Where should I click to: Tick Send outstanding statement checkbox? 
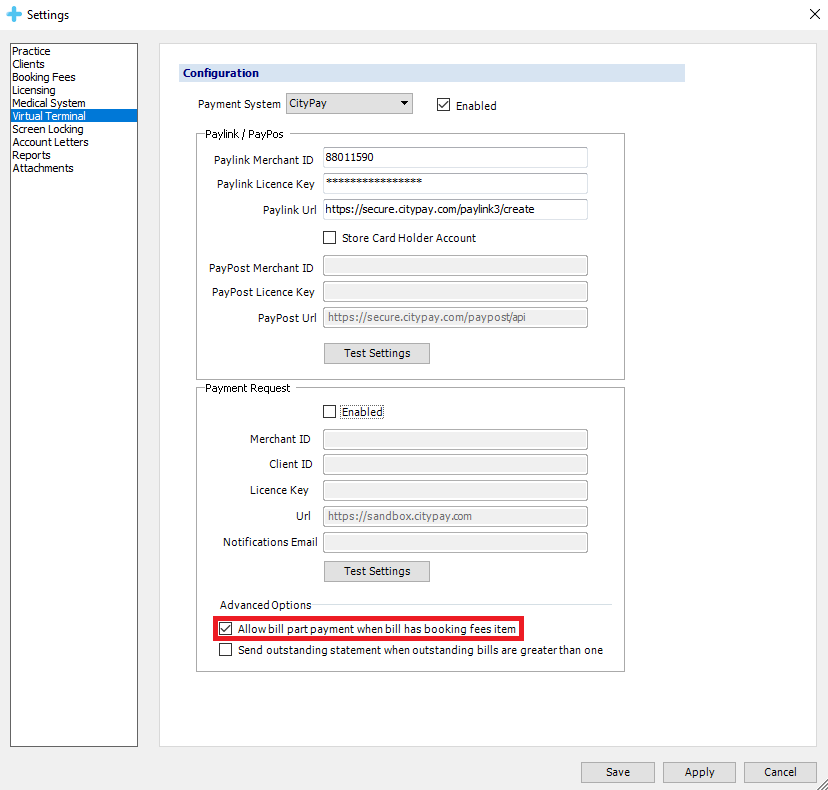226,650
